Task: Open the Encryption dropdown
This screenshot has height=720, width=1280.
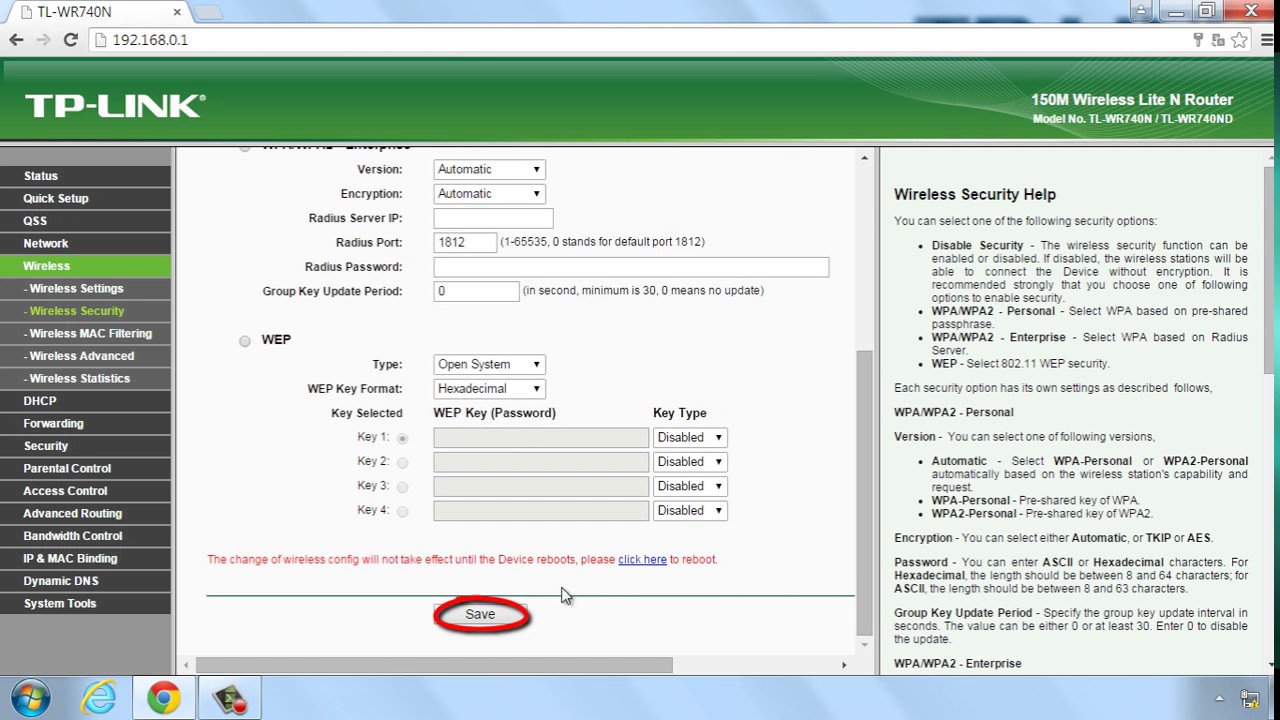Action: coord(489,194)
